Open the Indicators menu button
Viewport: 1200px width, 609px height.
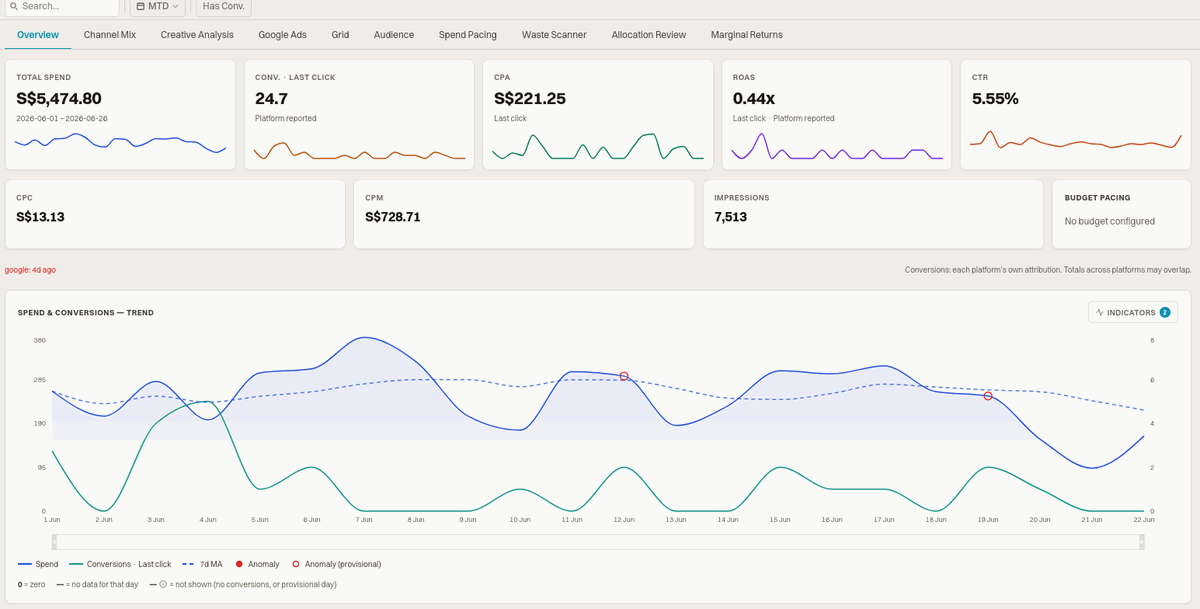(x=1133, y=312)
